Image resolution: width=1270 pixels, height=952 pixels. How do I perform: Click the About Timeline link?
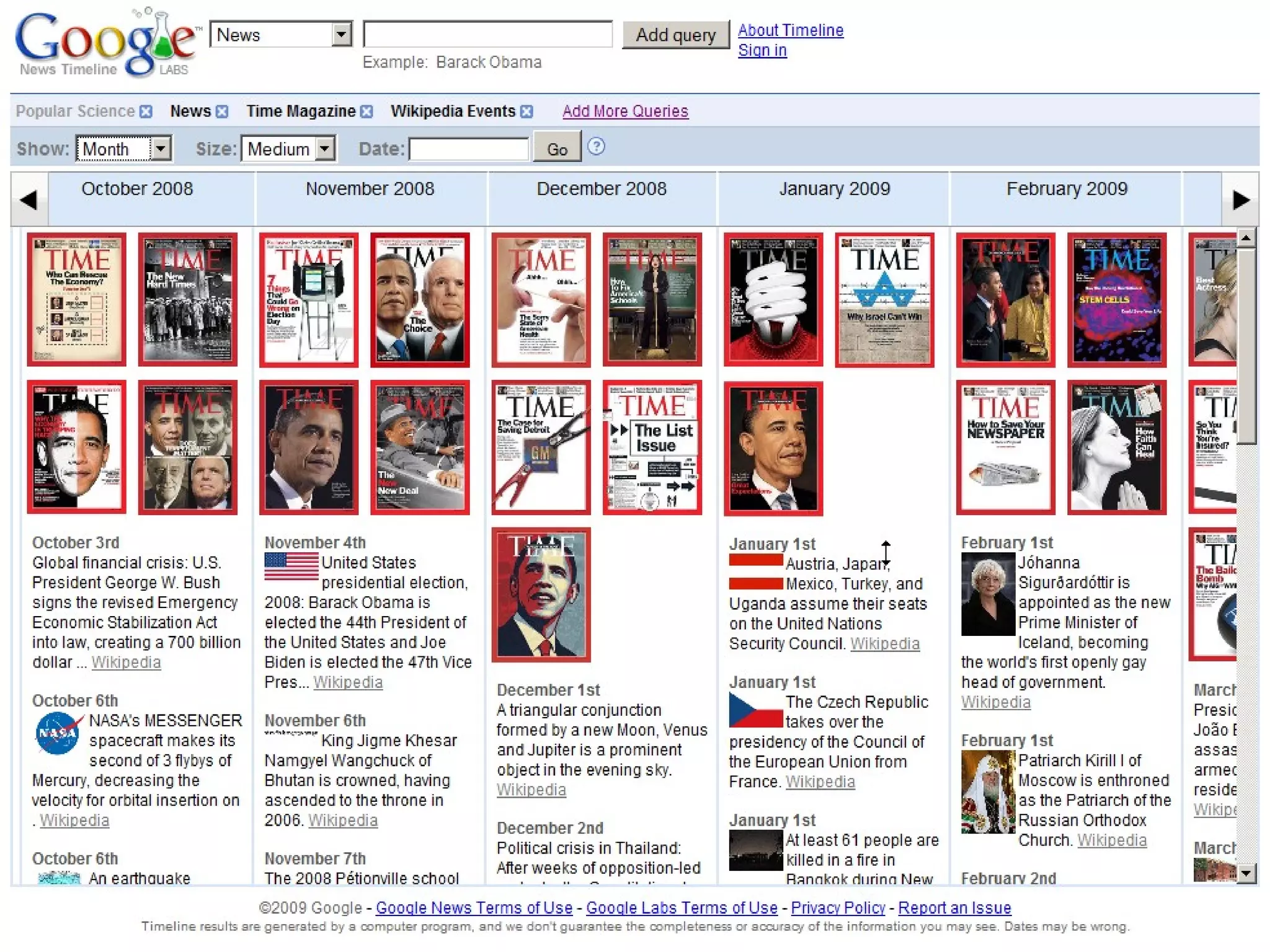pyautogui.click(x=790, y=30)
